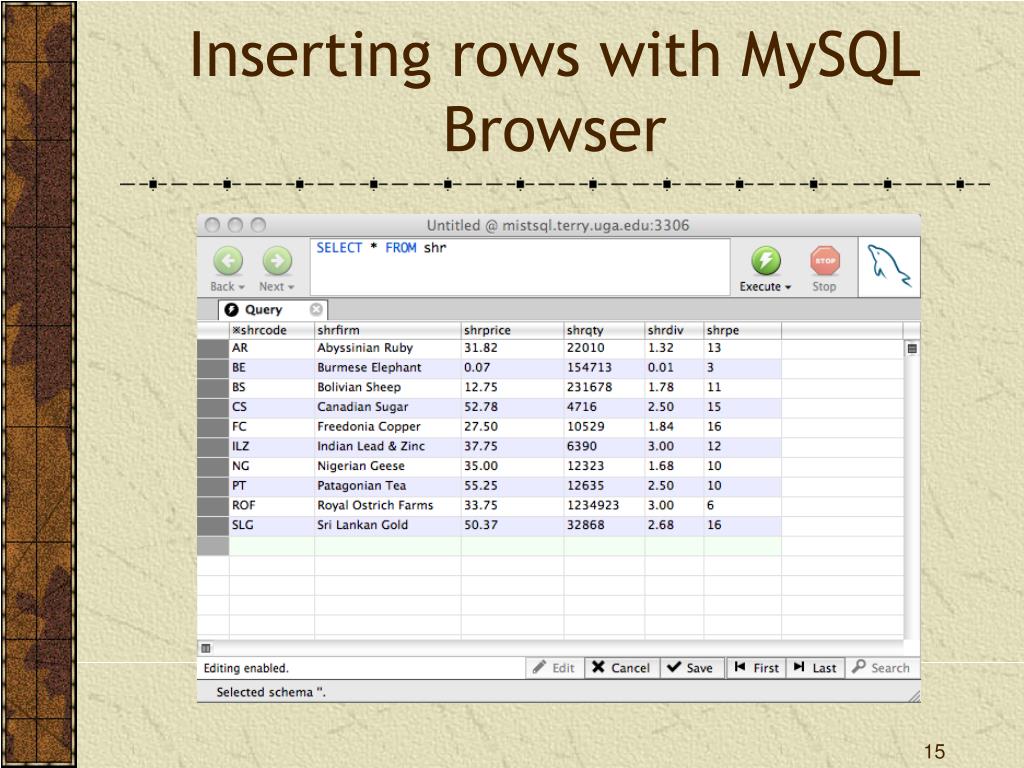Select the Query tab

tap(272, 310)
